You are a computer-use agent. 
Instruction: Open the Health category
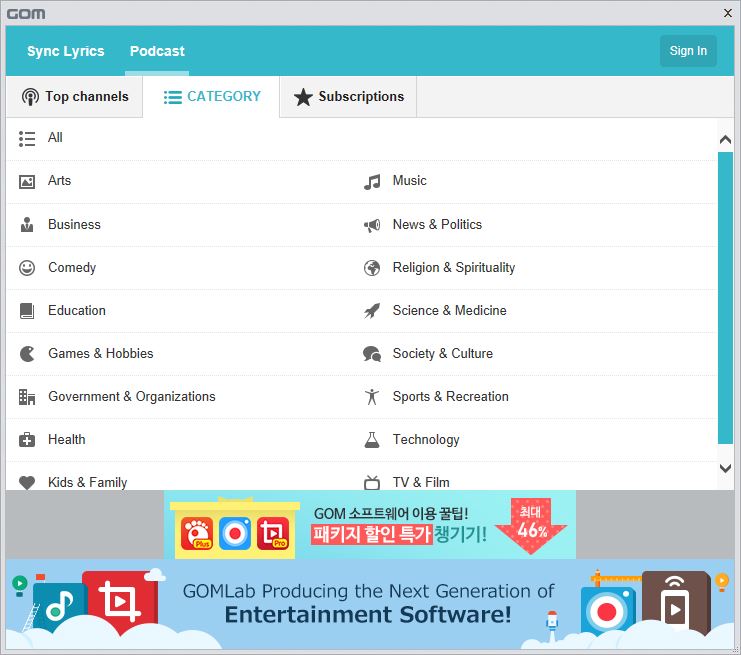pos(67,440)
